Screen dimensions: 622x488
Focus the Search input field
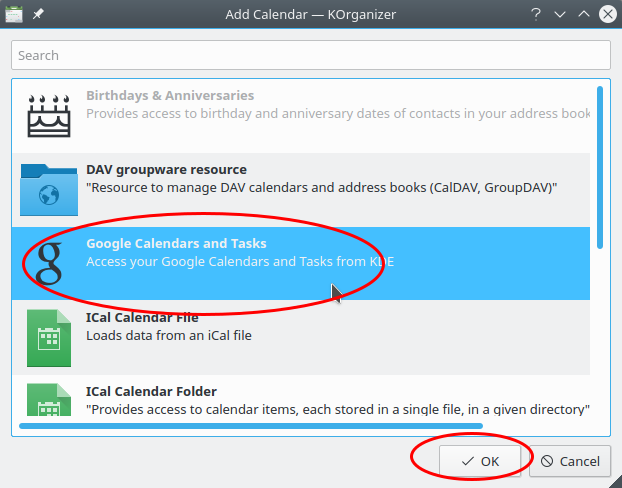(x=311, y=55)
